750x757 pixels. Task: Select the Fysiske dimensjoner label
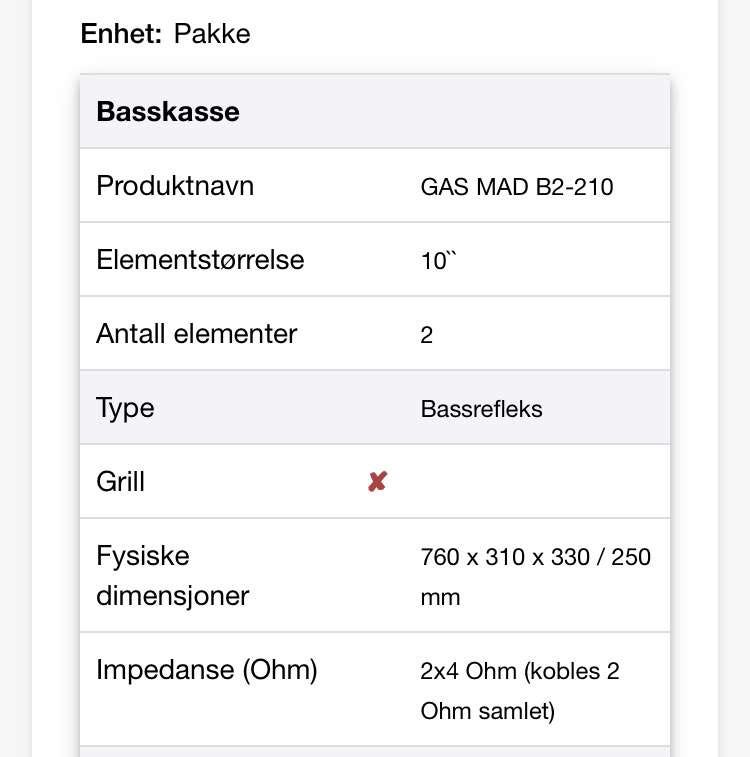pyautogui.click(x=173, y=575)
